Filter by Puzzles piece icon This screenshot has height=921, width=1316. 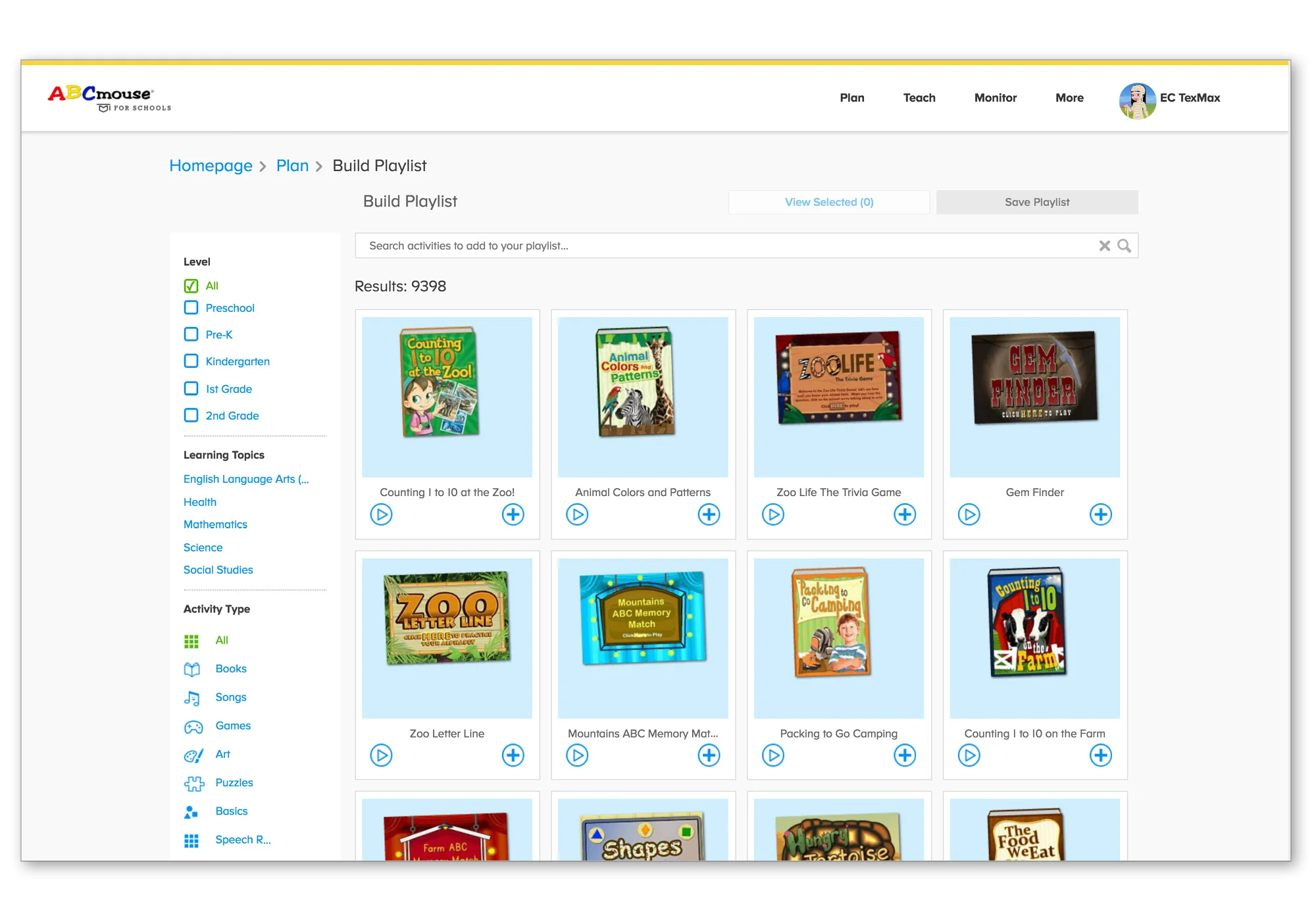(193, 784)
